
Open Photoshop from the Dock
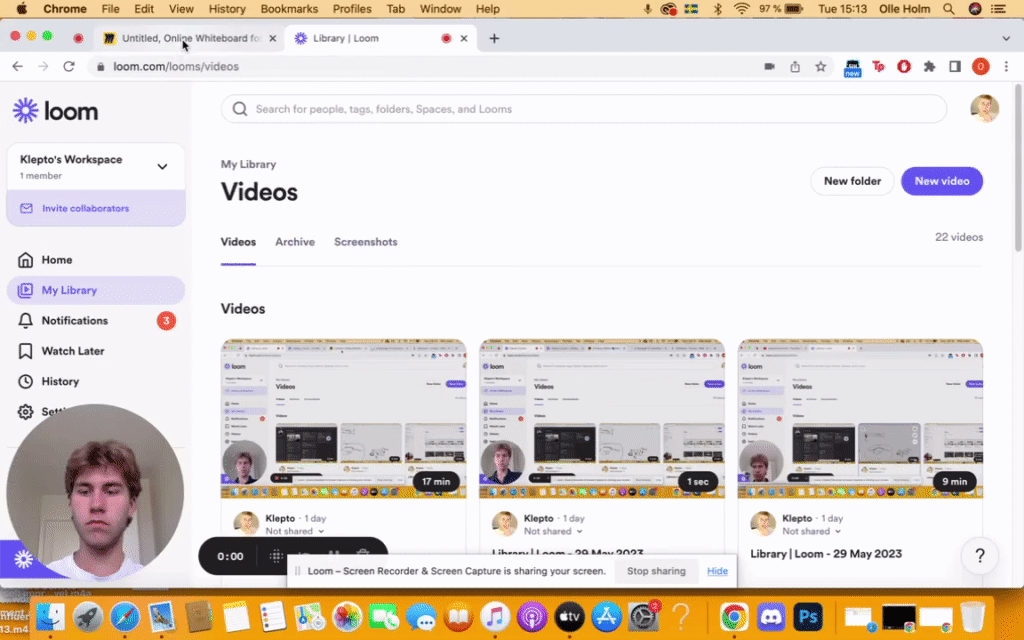[808, 616]
